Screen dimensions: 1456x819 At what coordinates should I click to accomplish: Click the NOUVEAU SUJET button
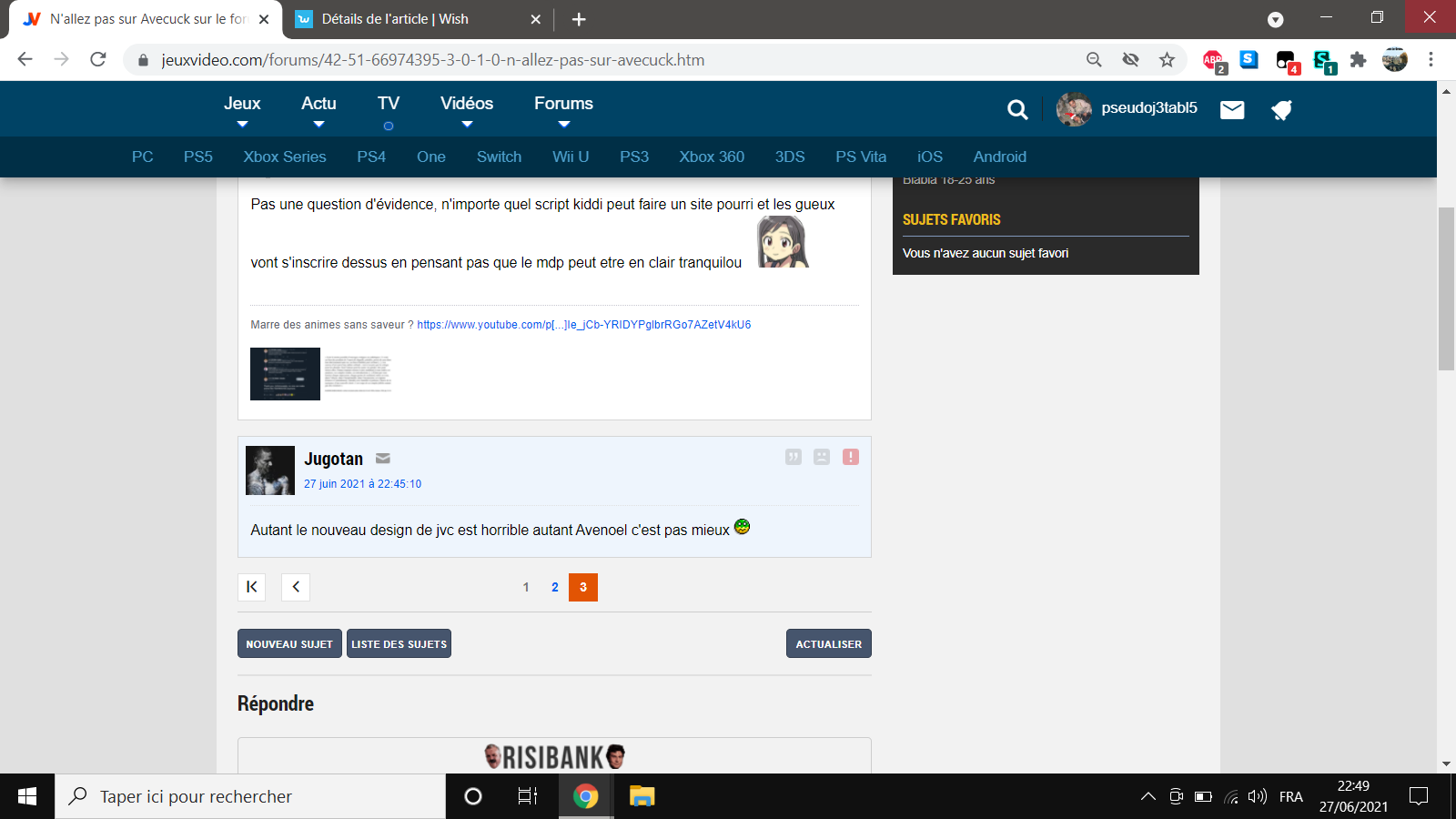click(x=289, y=643)
